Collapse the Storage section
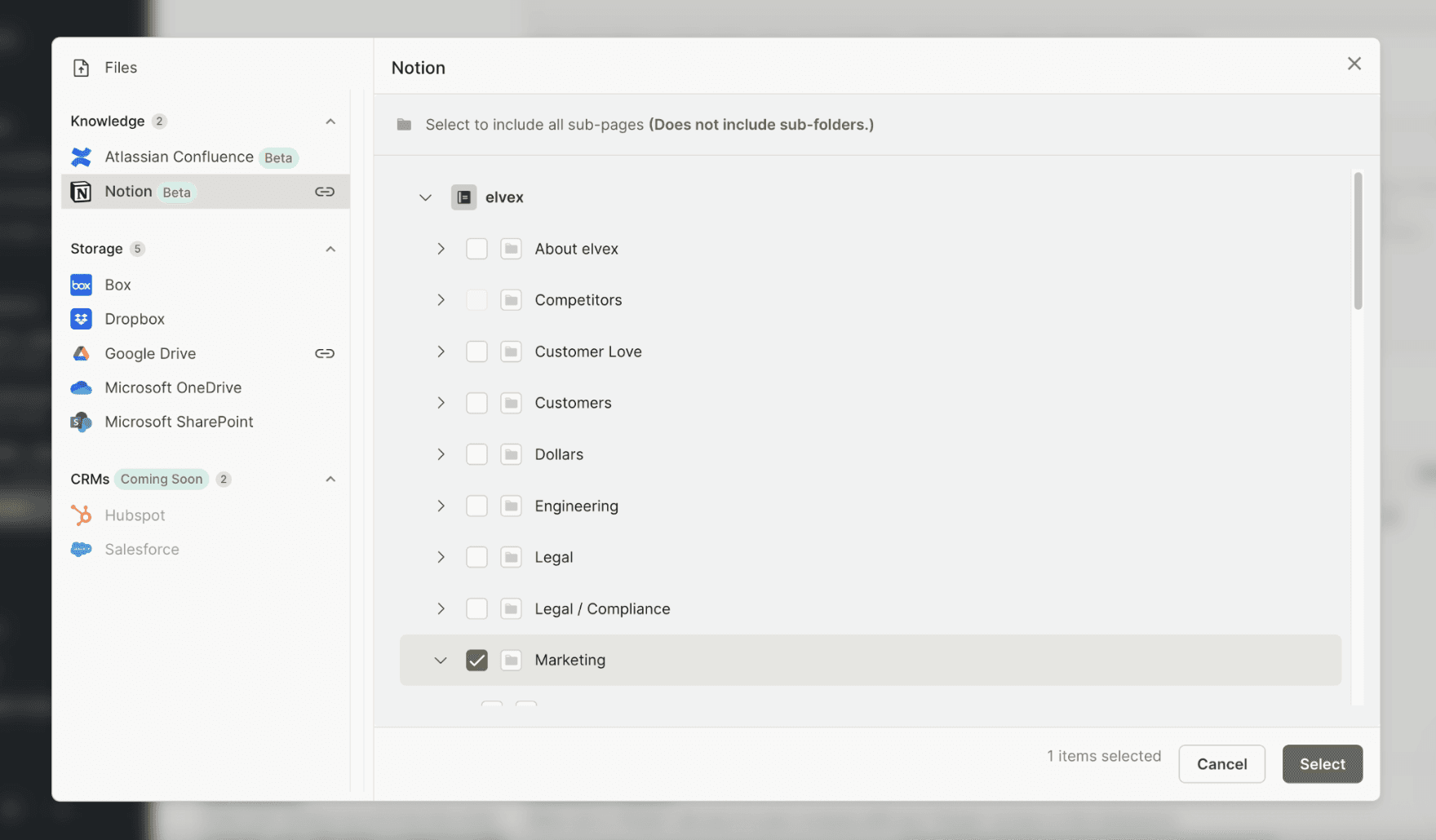This screenshot has width=1436, height=840. click(x=330, y=249)
